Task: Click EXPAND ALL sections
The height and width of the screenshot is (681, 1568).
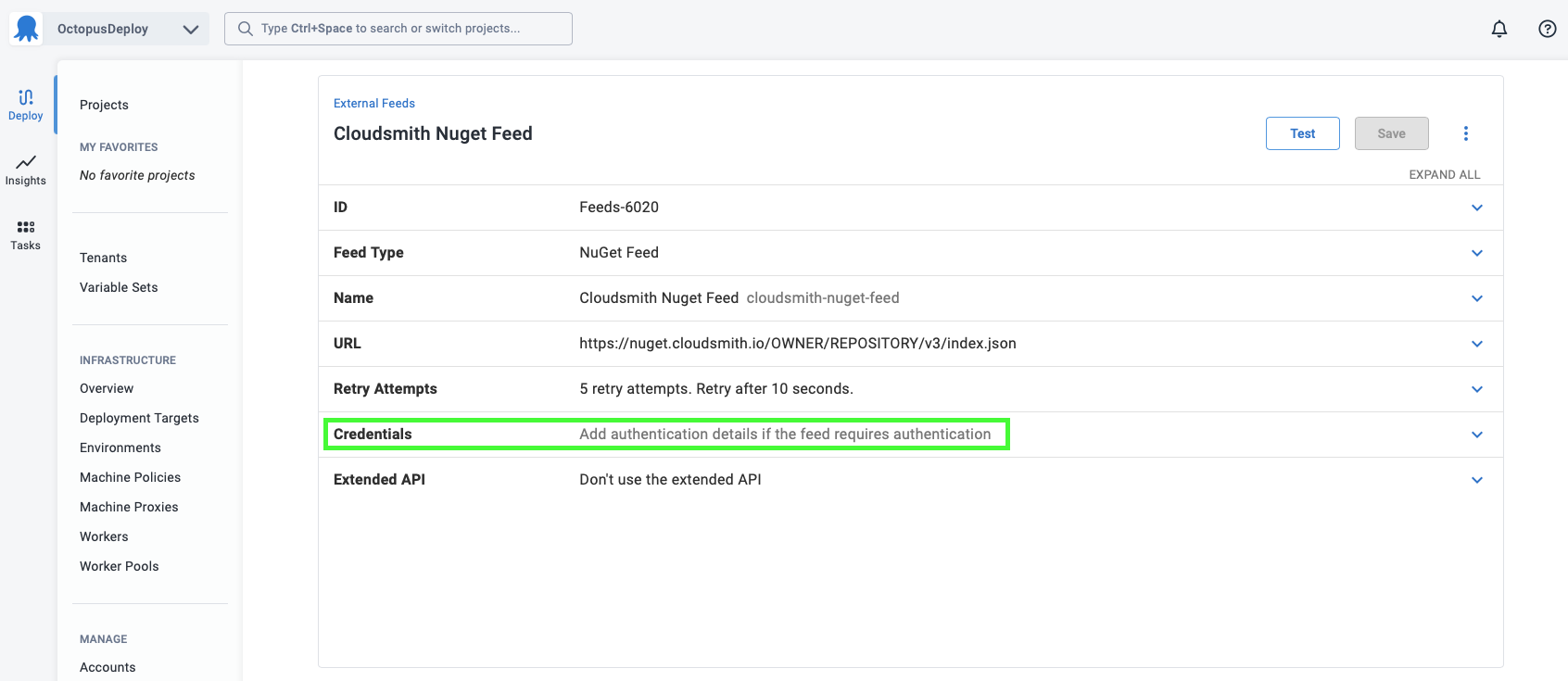Action: 1444,174
